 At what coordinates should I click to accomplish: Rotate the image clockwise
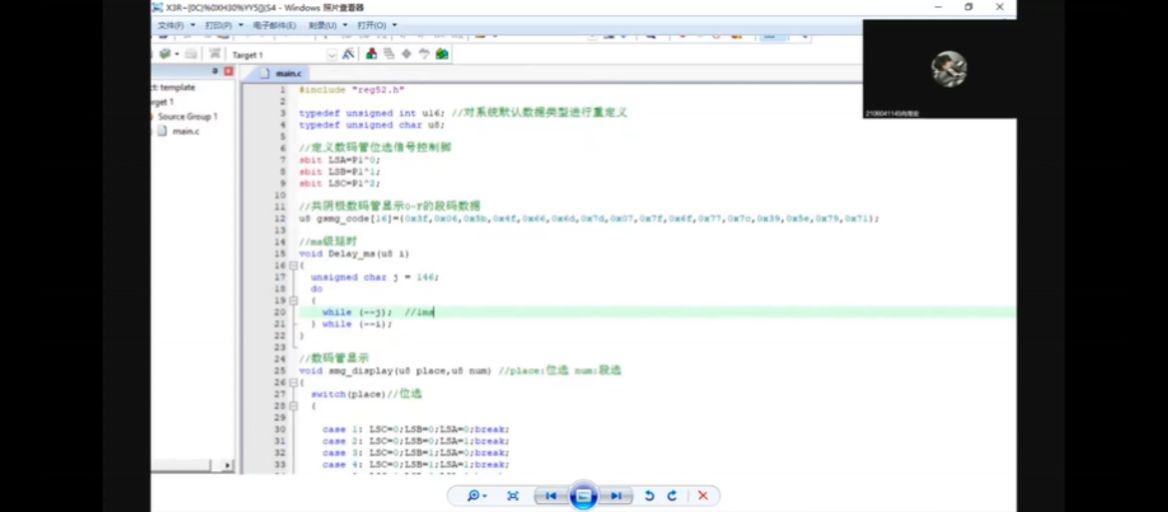pos(672,496)
